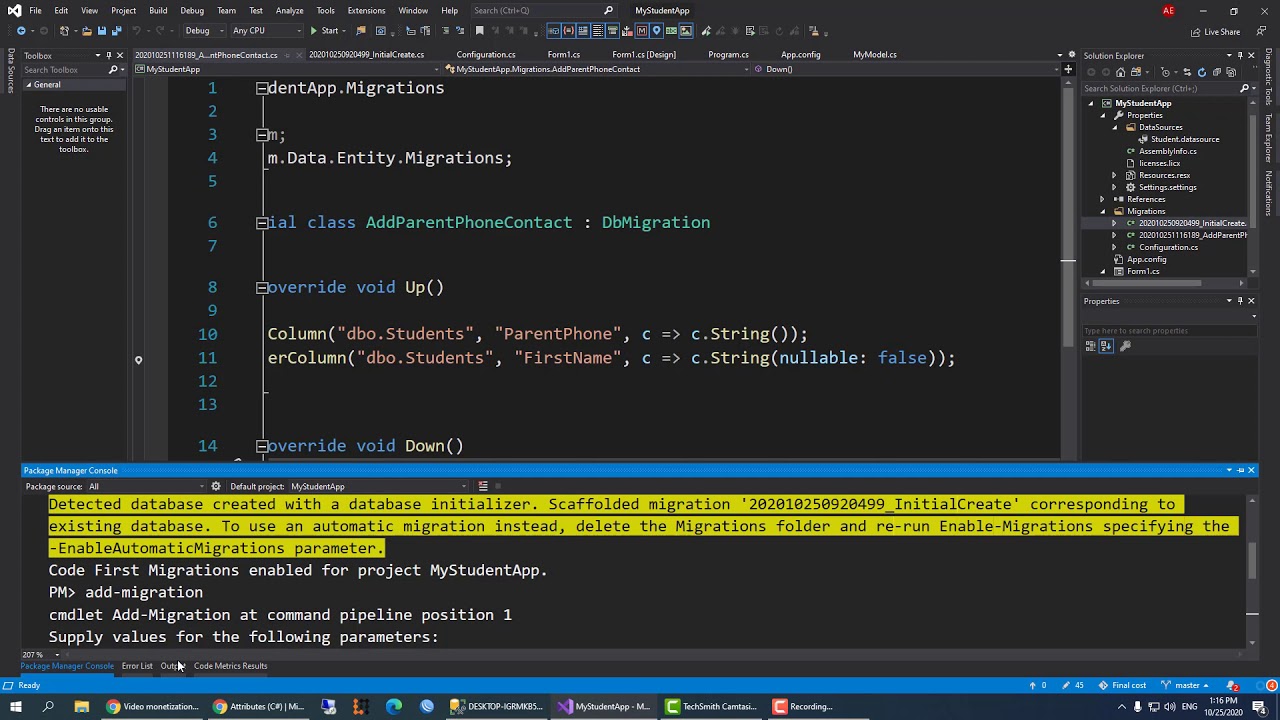Click the bookmark toolbar icon
The width and height of the screenshot is (1280, 720).
click(x=479, y=30)
